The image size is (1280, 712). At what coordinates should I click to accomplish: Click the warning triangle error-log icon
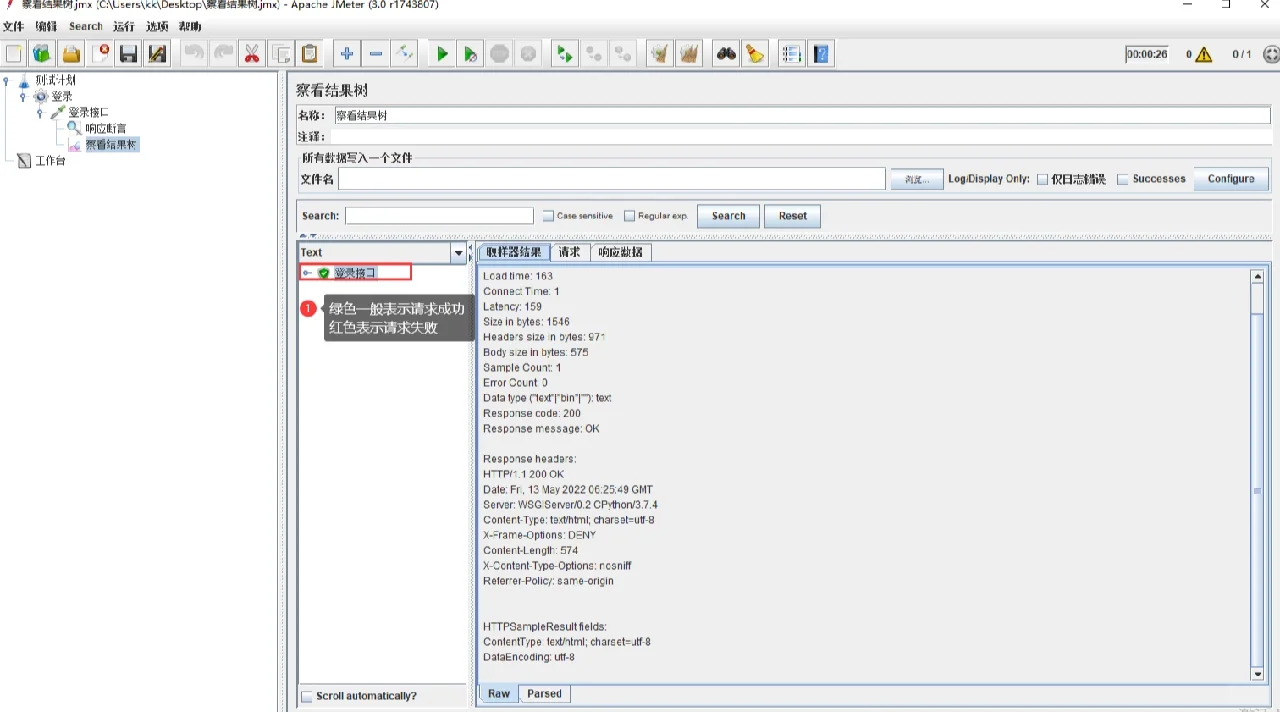pos(1203,55)
